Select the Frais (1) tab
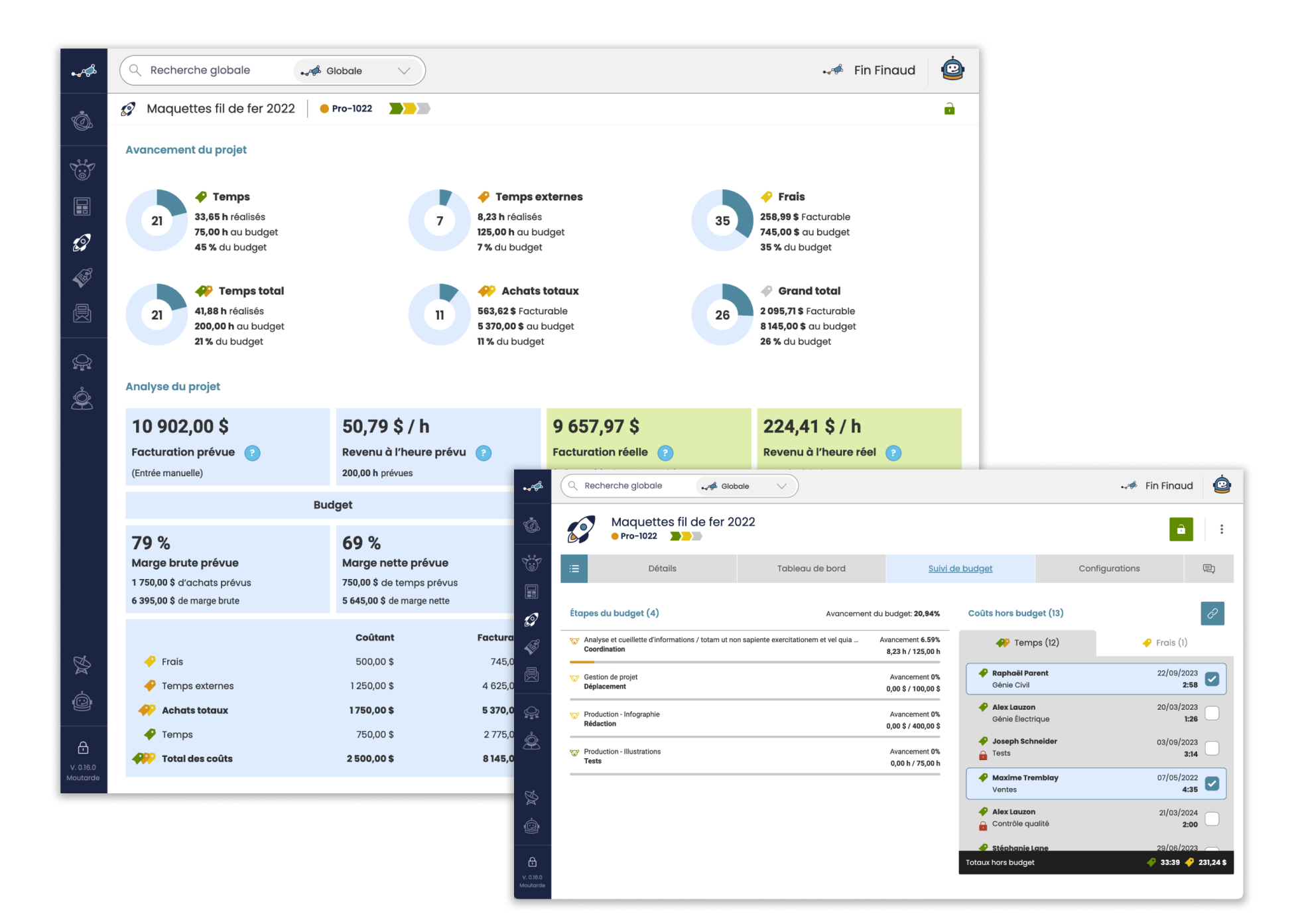Image resolution: width=1300 pixels, height=924 pixels. [1165, 643]
